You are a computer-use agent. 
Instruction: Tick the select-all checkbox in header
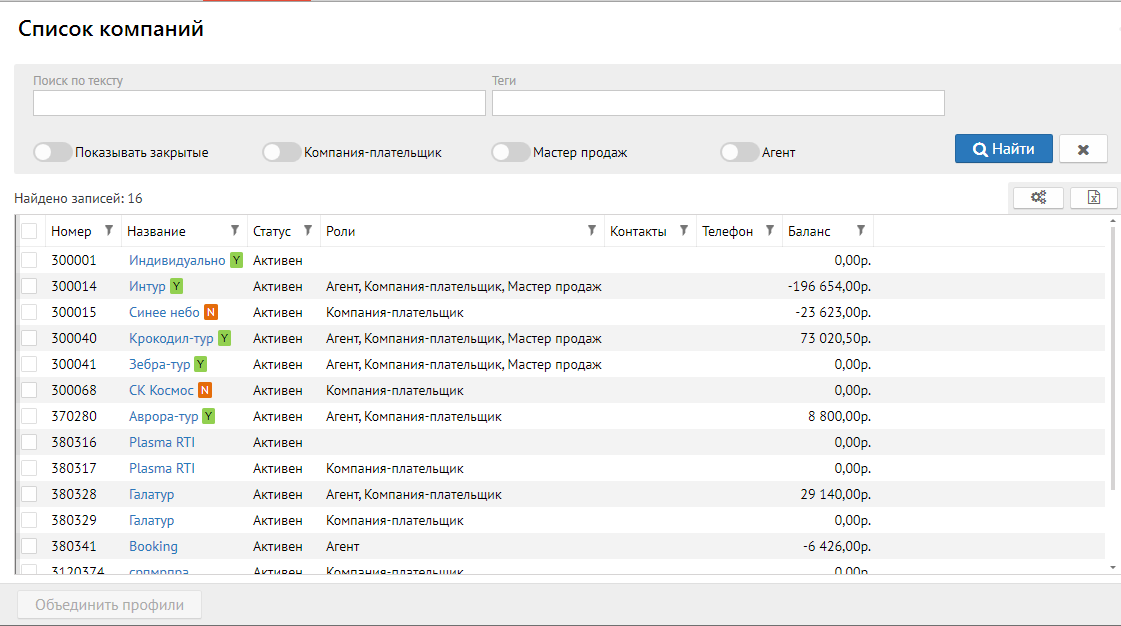click(x=29, y=231)
